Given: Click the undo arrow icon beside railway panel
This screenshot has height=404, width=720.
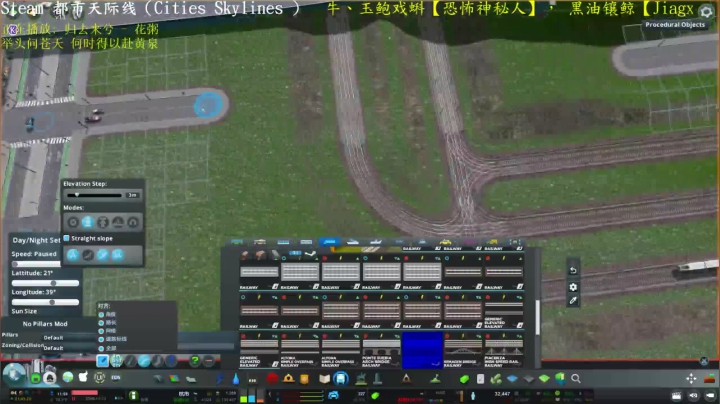Looking at the screenshot, I should pyautogui.click(x=573, y=270).
